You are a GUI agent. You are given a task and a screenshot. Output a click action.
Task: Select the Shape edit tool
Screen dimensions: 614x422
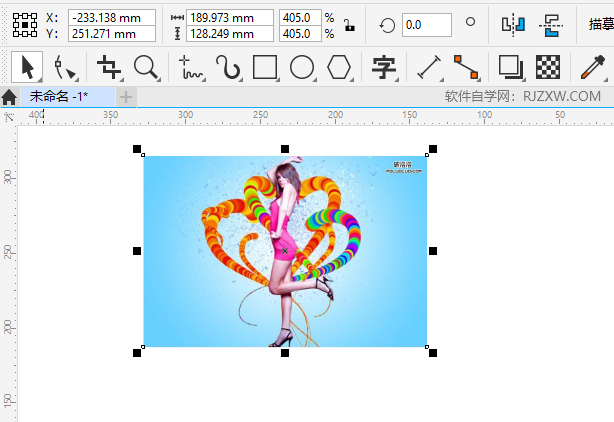(x=65, y=67)
